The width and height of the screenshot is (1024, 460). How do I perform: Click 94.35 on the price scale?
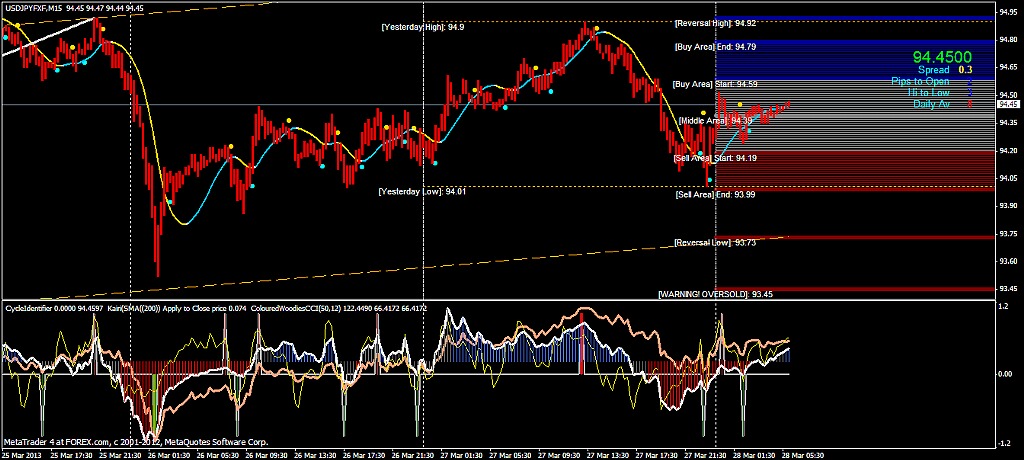click(1009, 123)
